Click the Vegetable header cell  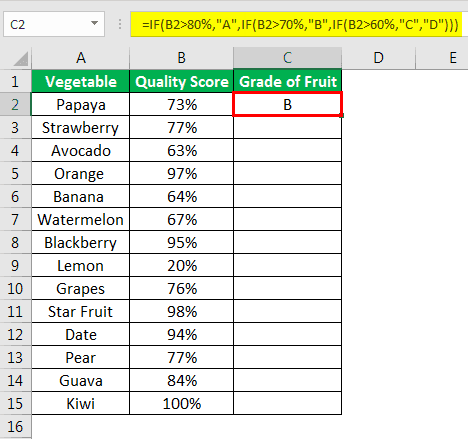(x=81, y=81)
